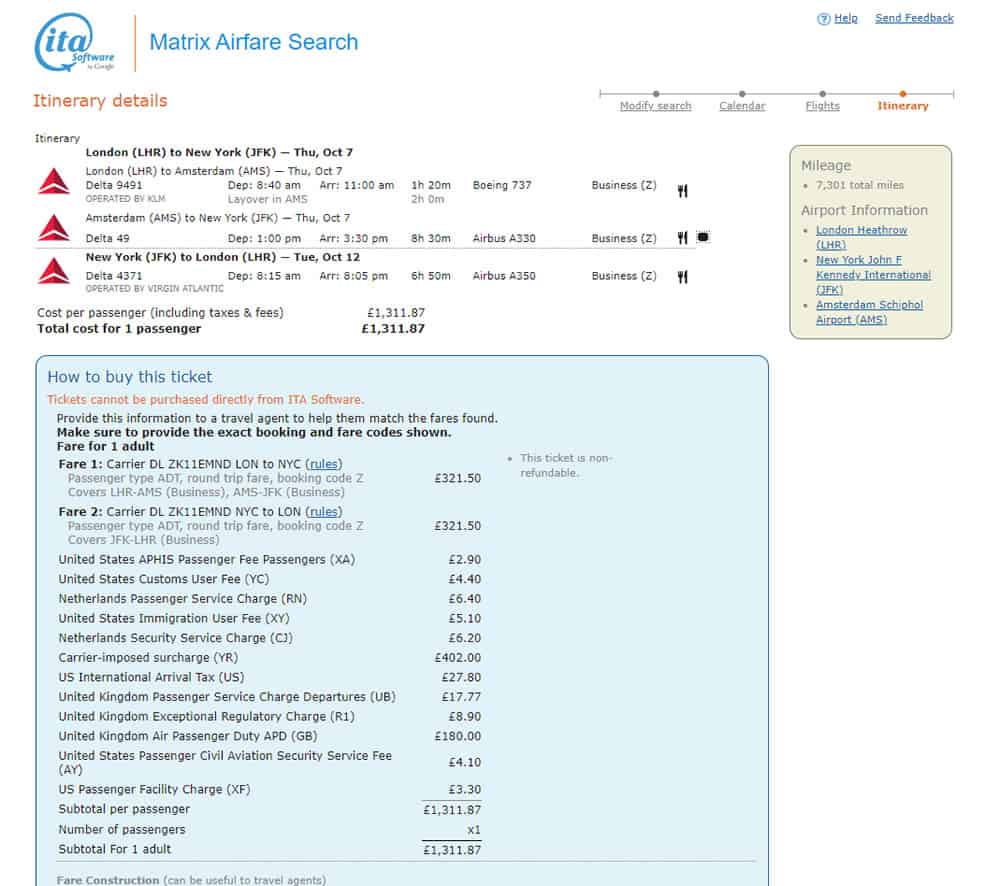Click the Fare 2 £321.50 amount
The image size is (1000, 886).
[458, 526]
